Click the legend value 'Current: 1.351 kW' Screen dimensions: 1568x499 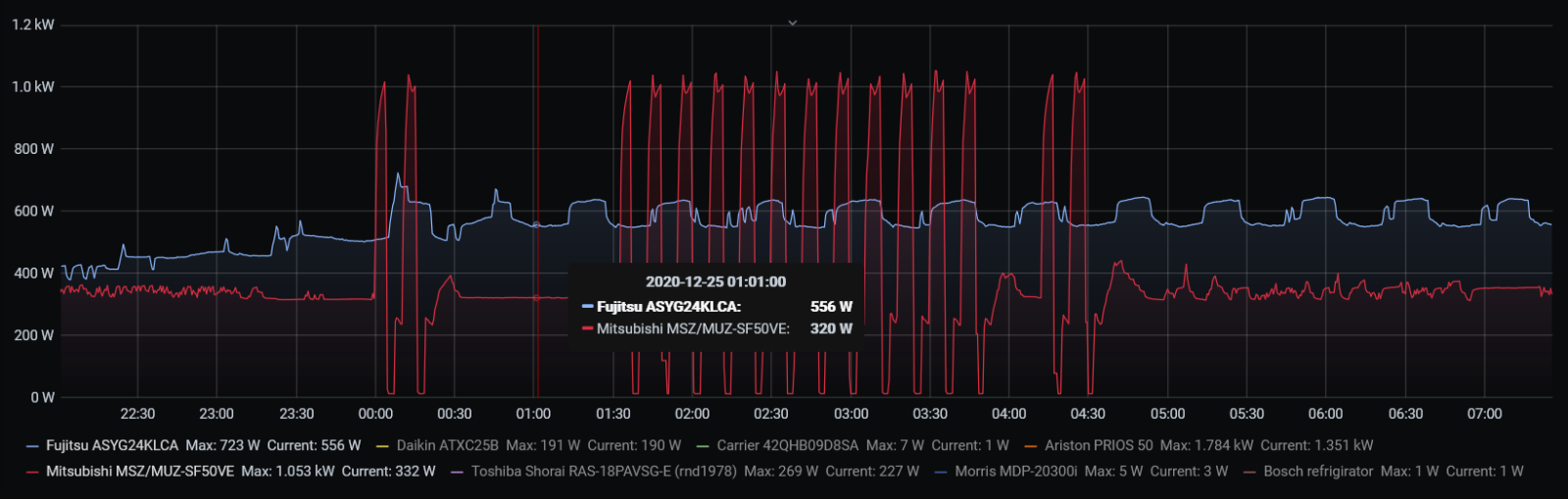pyautogui.click(x=1317, y=445)
